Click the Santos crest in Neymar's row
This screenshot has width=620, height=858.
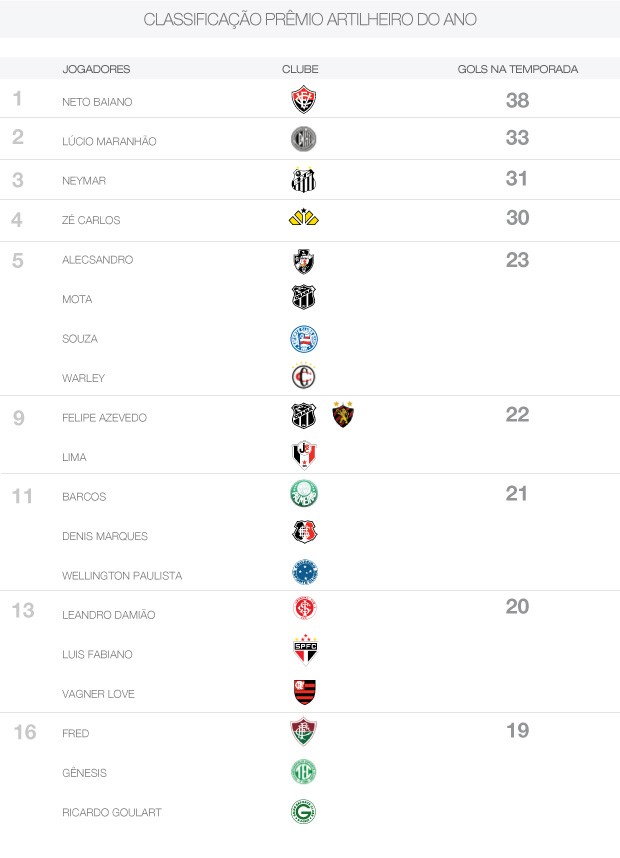point(303,180)
